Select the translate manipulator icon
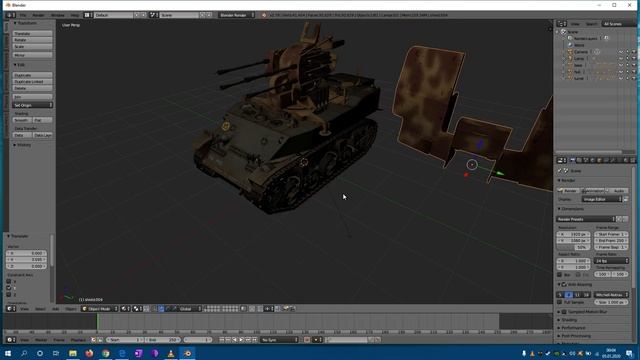 (161, 309)
